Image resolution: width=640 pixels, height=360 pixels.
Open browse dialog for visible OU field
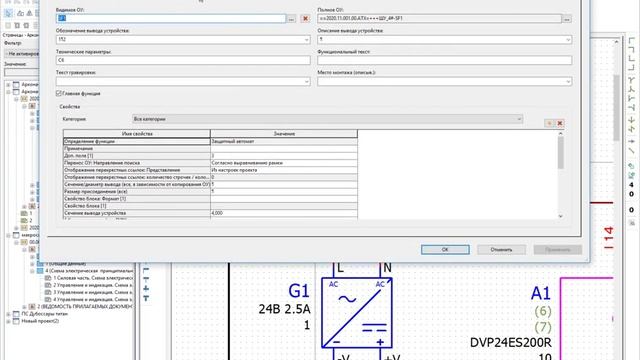[x=291, y=19]
